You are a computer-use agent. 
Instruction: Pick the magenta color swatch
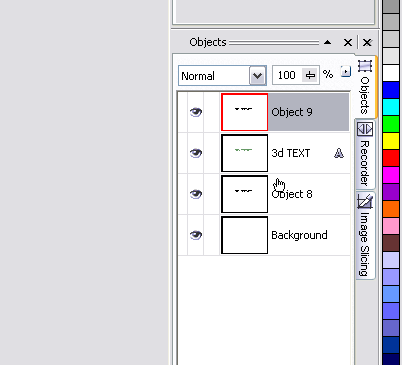click(x=391, y=175)
